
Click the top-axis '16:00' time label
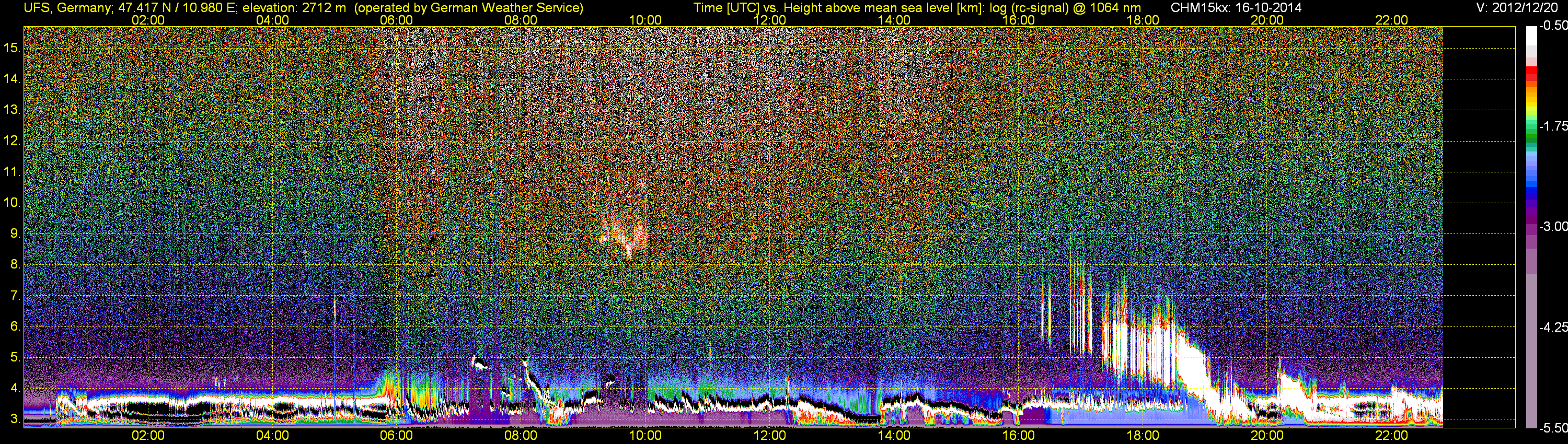(x=1018, y=20)
